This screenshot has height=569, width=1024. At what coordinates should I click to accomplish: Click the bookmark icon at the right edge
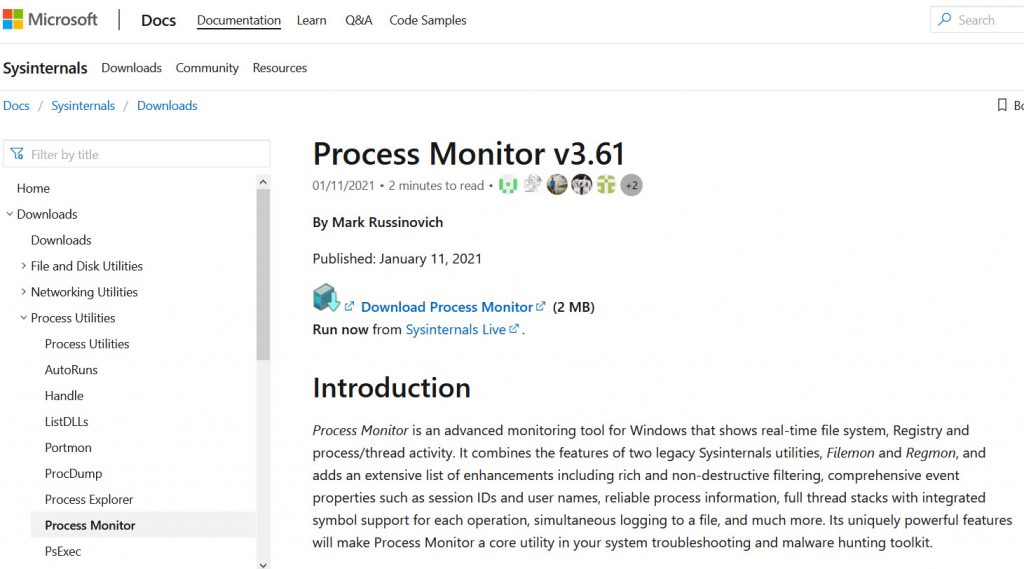point(1002,105)
